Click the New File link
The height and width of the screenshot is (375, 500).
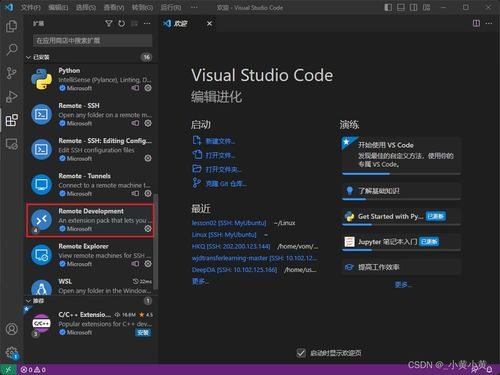click(220, 141)
